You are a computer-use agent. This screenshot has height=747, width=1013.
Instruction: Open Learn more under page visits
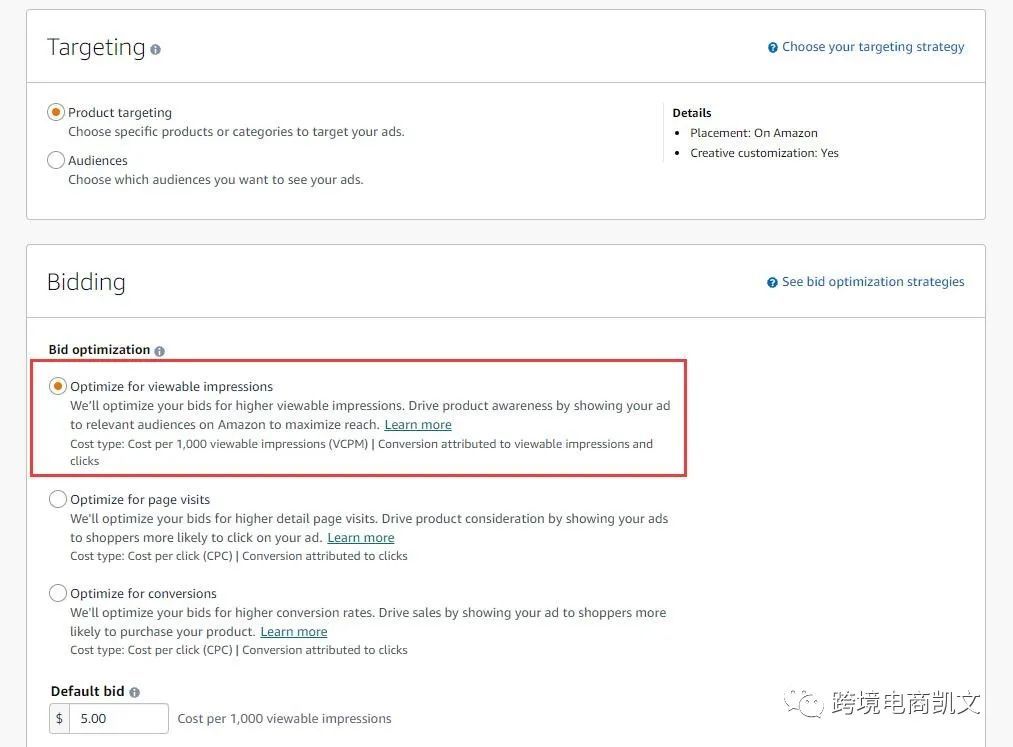coord(360,538)
